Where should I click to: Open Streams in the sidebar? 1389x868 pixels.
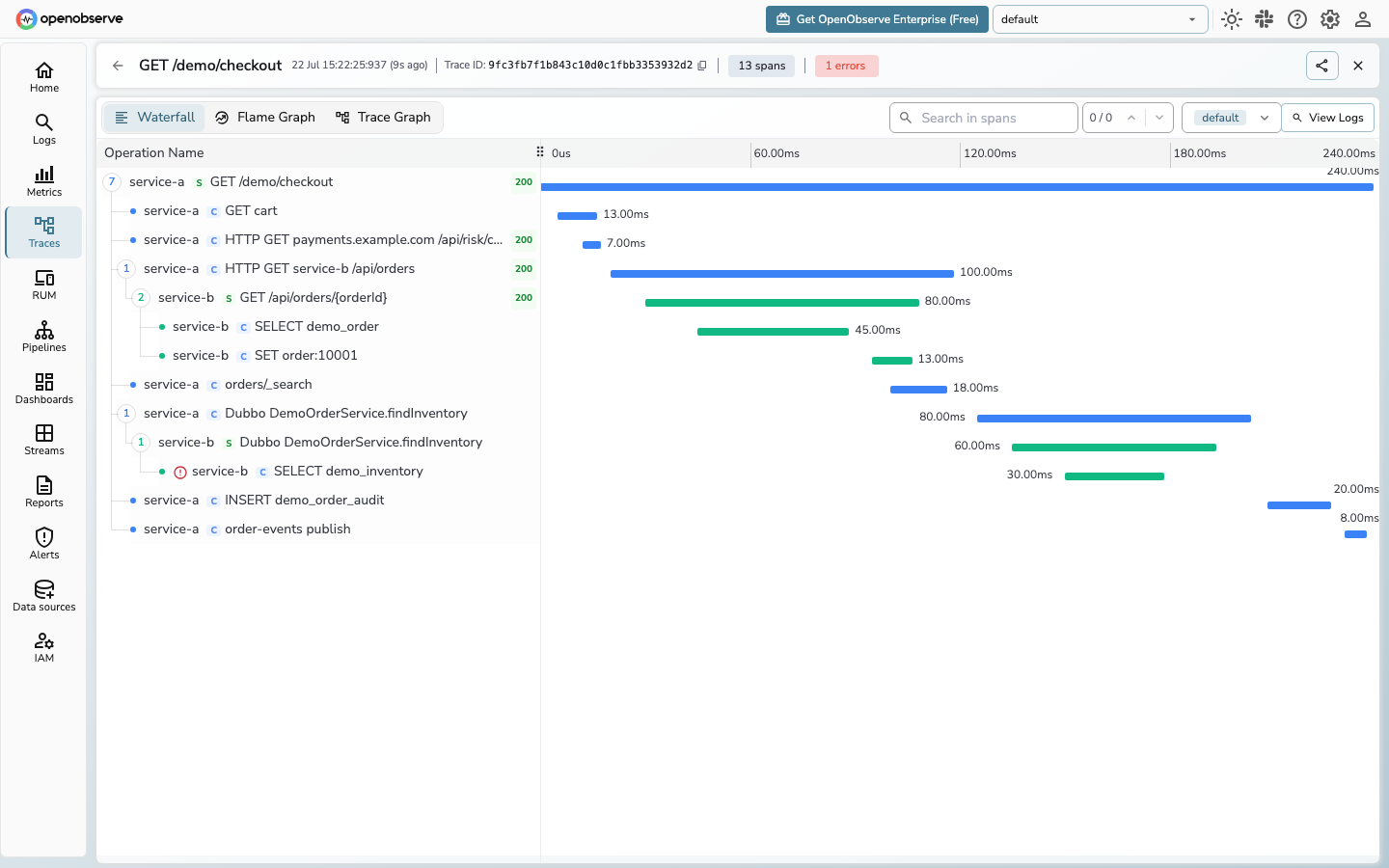44,440
